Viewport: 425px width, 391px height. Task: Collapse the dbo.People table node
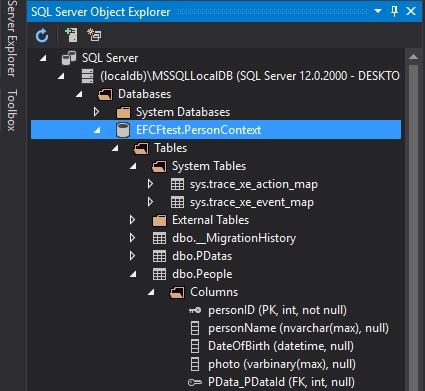coord(133,274)
